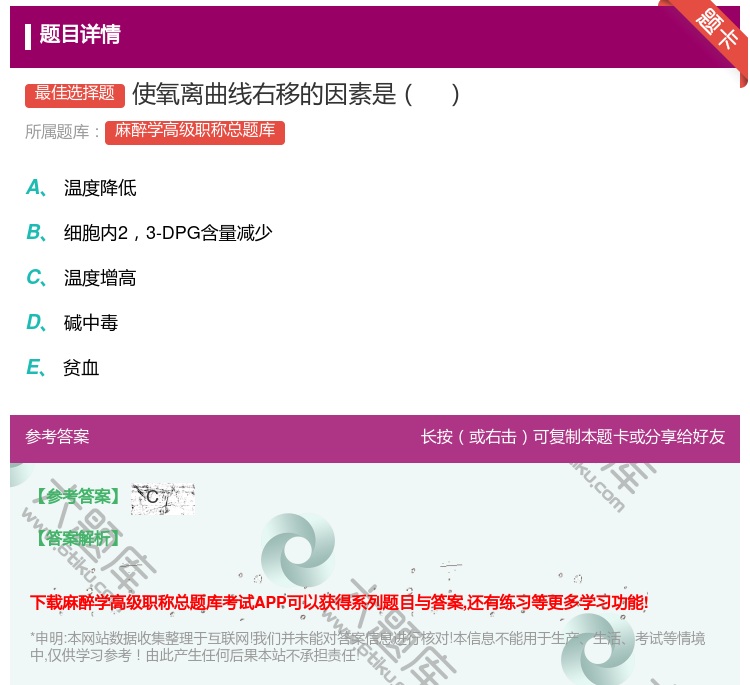The image size is (750, 685).
Task: Click the 题卡 corner ribbon
Action: [x=713, y=36]
